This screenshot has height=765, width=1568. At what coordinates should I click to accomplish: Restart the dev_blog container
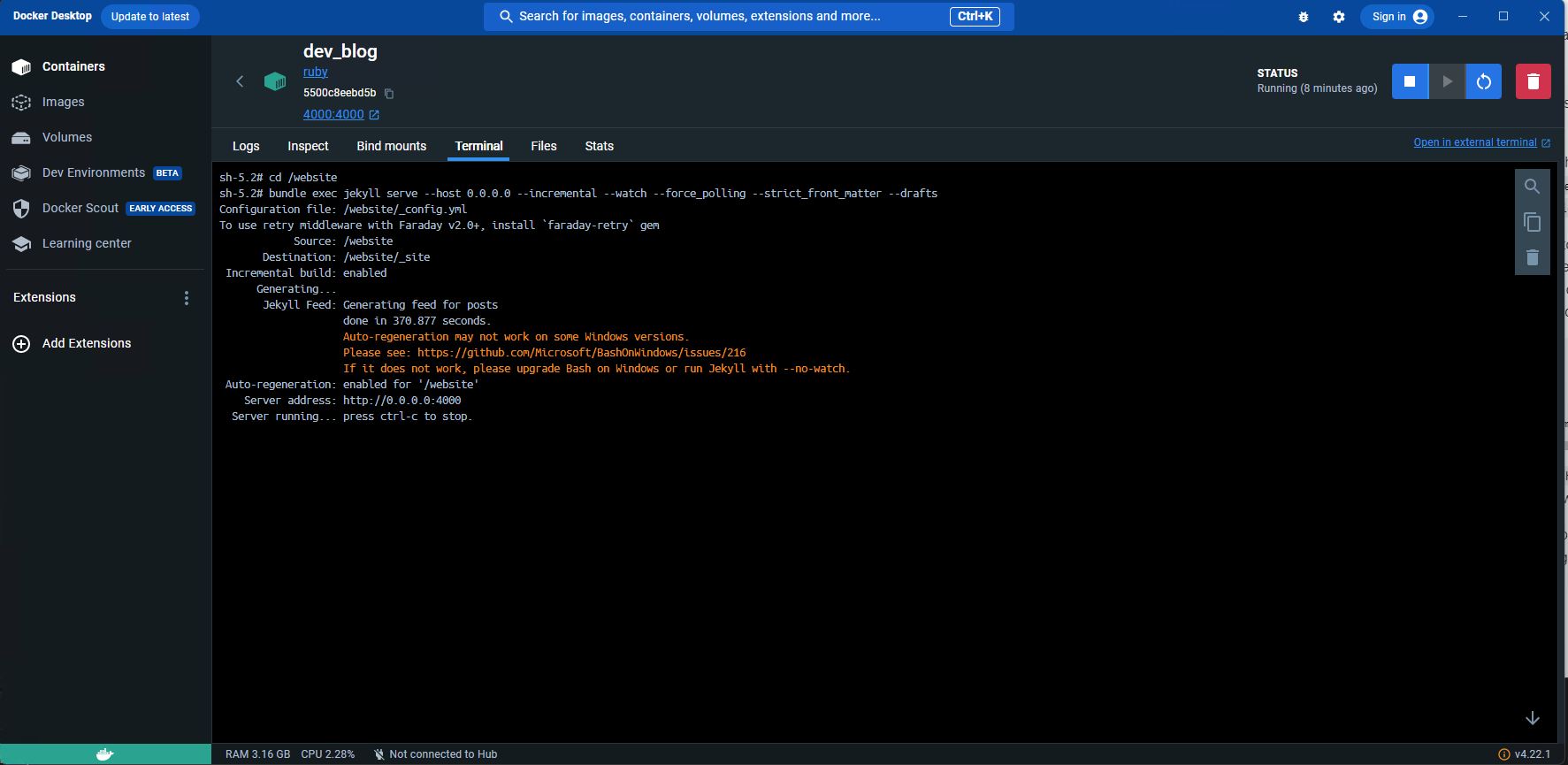(x=1484, y=81)
